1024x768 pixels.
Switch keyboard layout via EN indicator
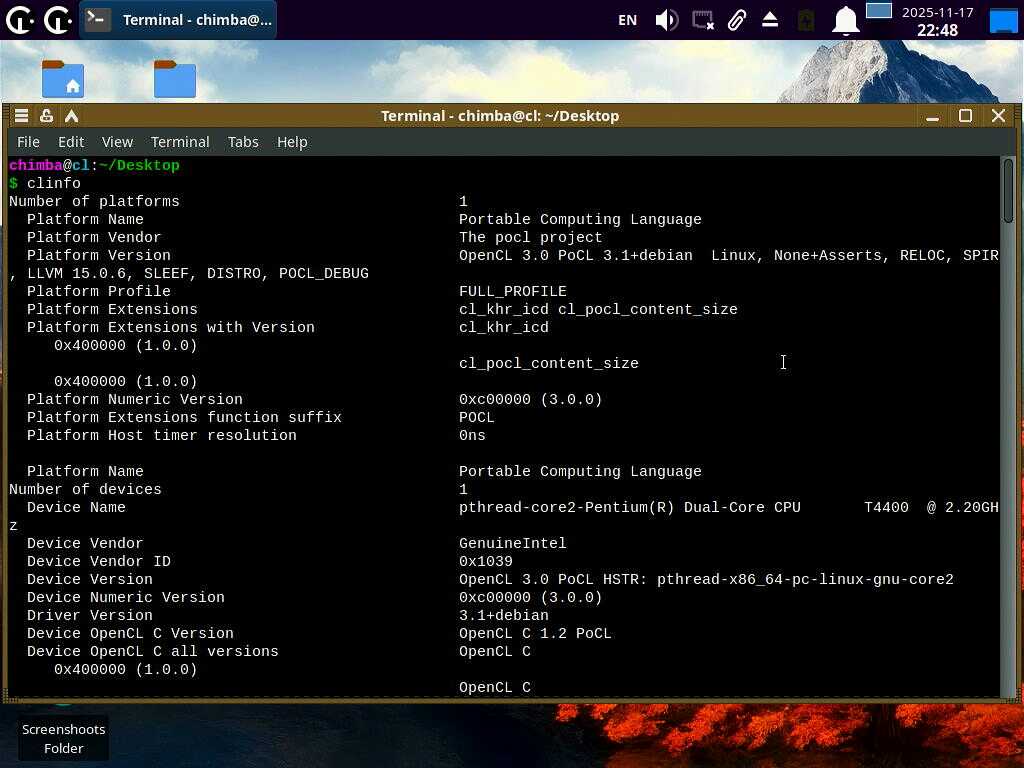[627, 20]
